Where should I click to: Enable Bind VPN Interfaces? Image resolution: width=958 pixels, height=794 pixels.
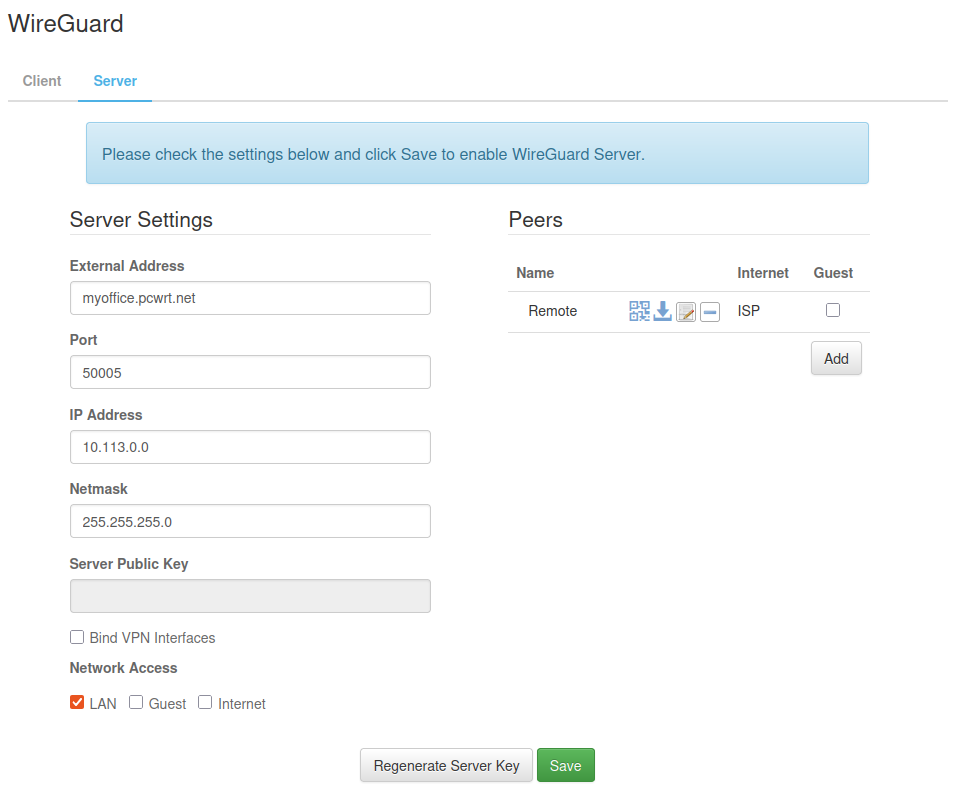pos(77,637)
